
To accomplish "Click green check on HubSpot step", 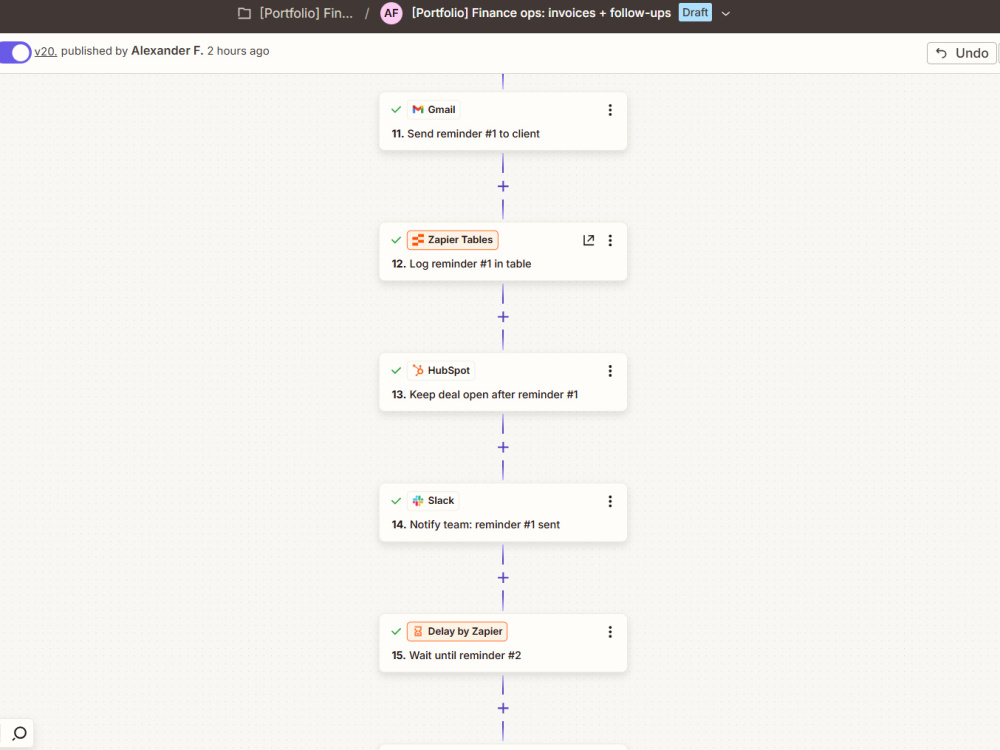I will coord(396,371).
